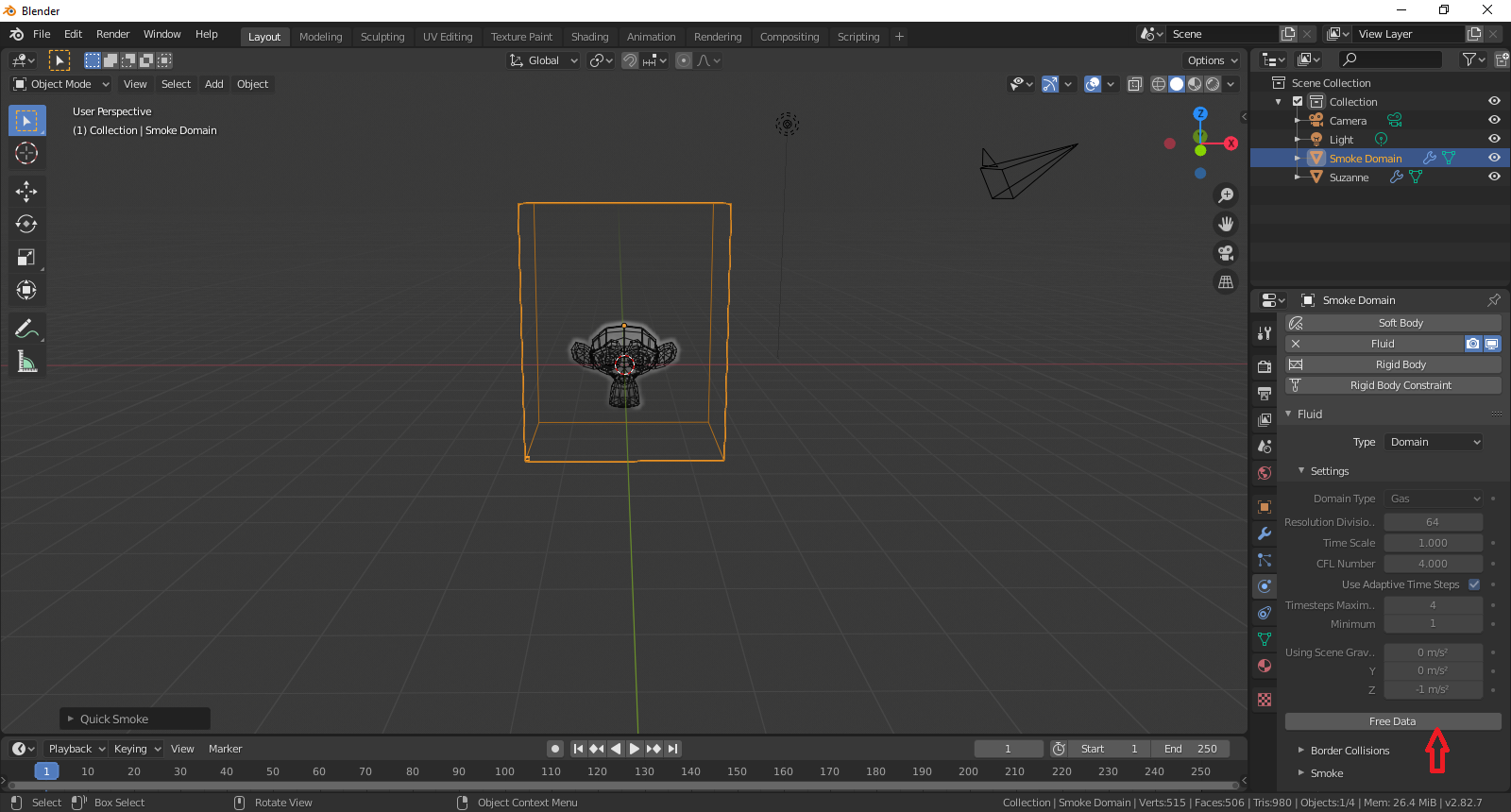Activate the Transform tool
The image size is (1511, 812).
point(26,290)
